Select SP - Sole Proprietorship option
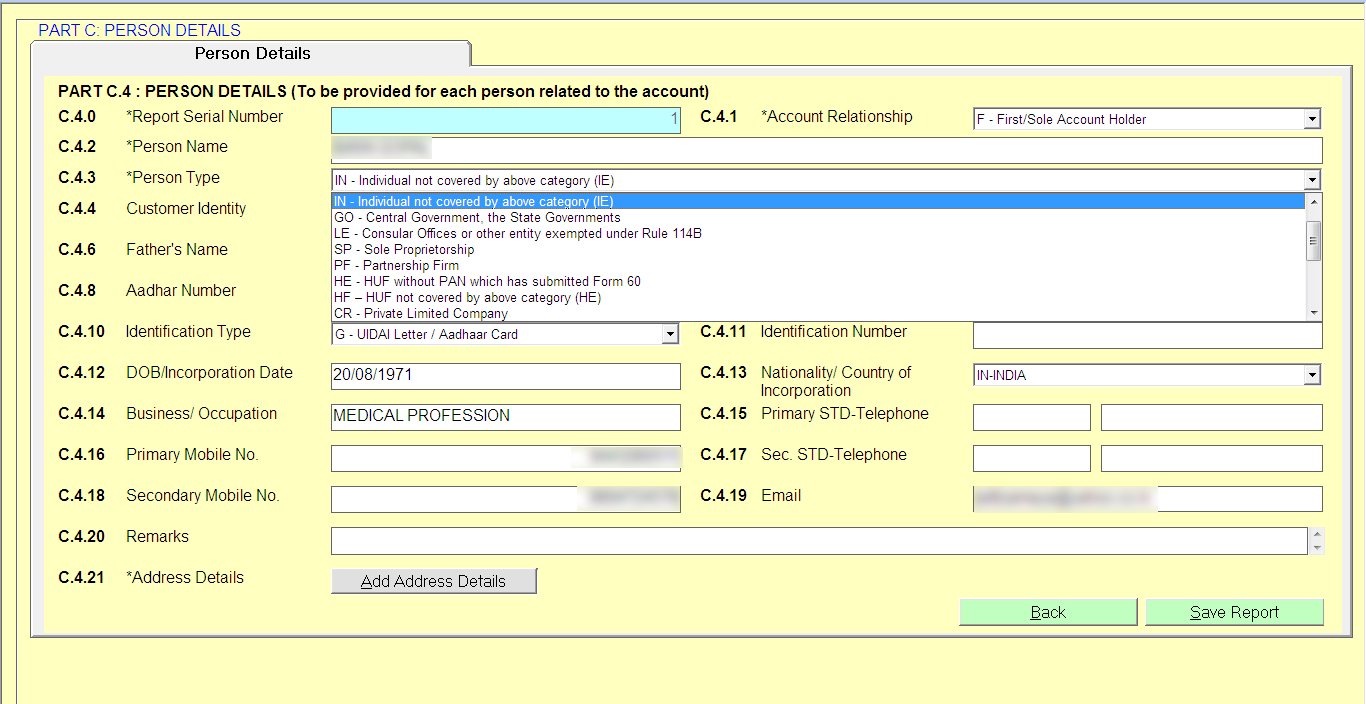 click(x=404, y=250)
